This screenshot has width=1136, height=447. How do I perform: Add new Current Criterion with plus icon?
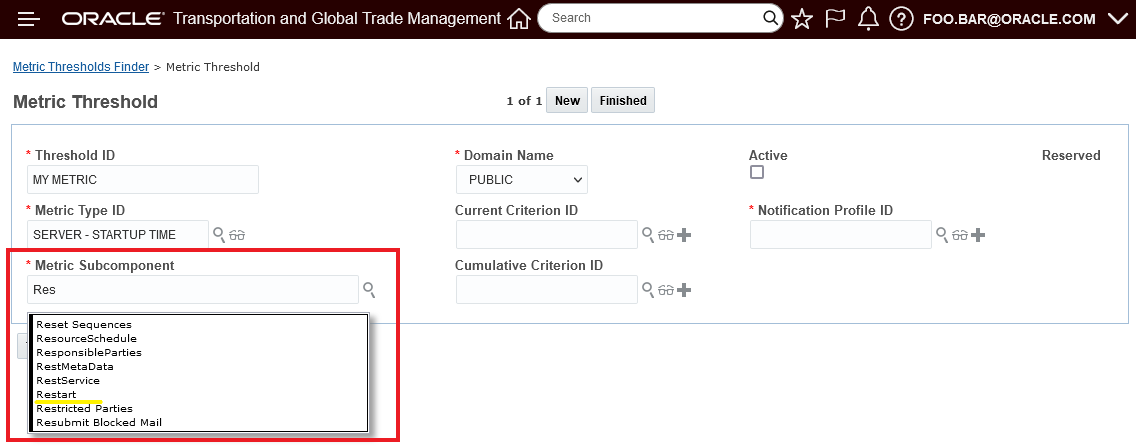[685, 235]
